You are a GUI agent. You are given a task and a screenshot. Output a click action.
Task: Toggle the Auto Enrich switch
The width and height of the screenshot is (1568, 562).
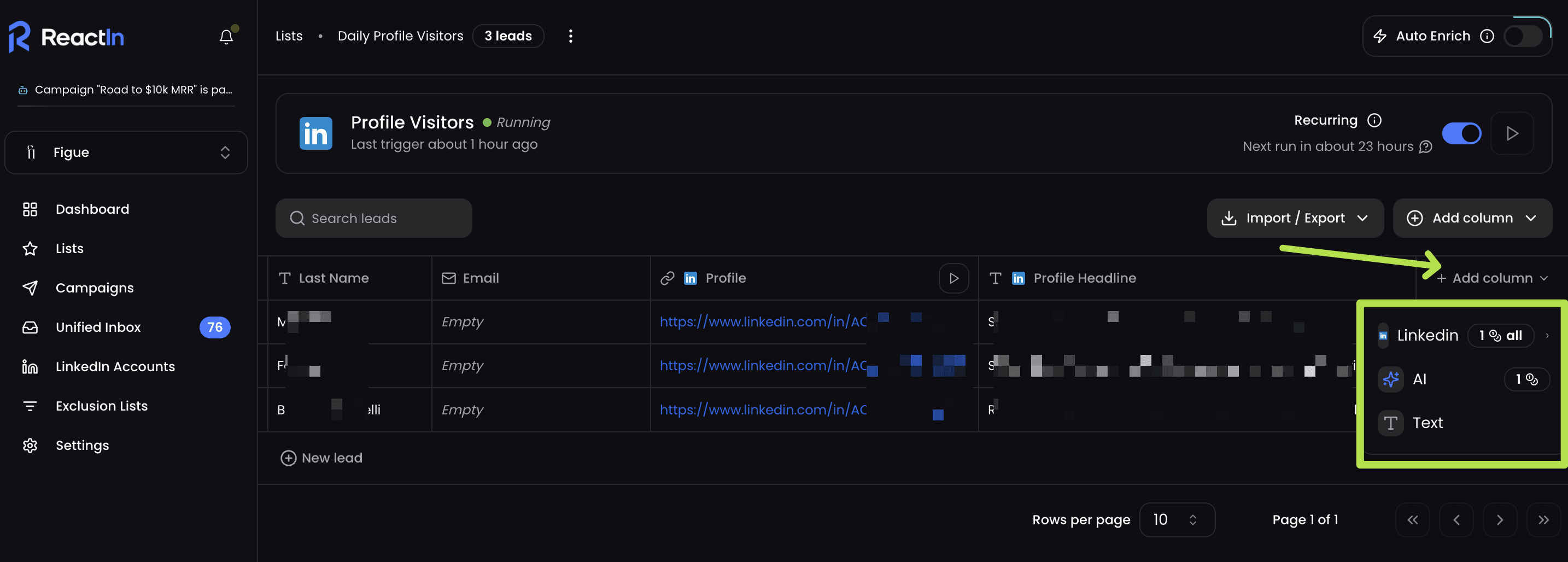tap(1523, 36)
